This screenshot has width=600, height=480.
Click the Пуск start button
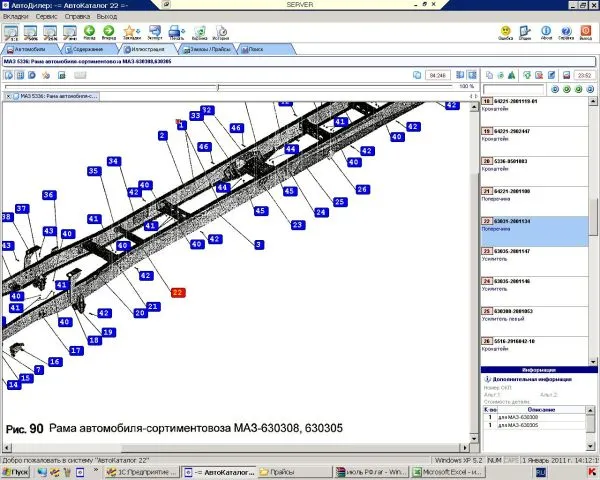tap(16, 472)
